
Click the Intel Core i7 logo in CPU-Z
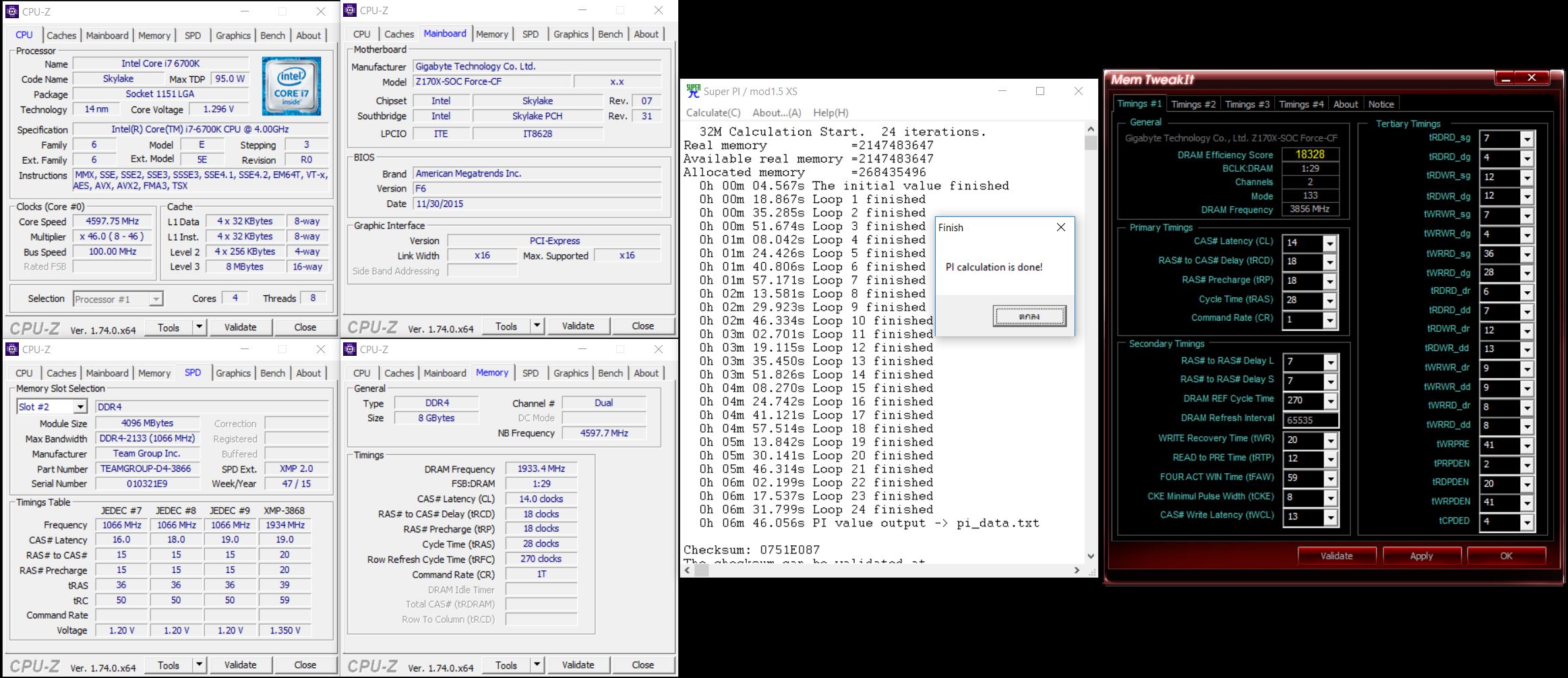(291, 86)
